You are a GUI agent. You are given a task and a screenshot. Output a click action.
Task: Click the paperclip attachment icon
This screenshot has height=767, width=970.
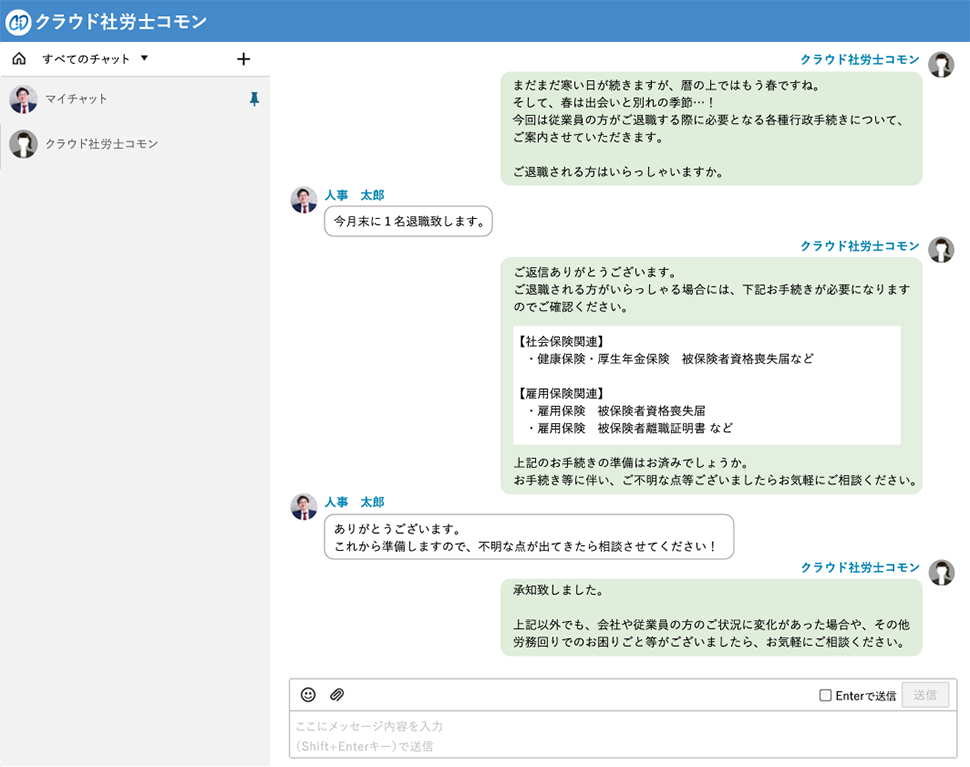(337, 695)
